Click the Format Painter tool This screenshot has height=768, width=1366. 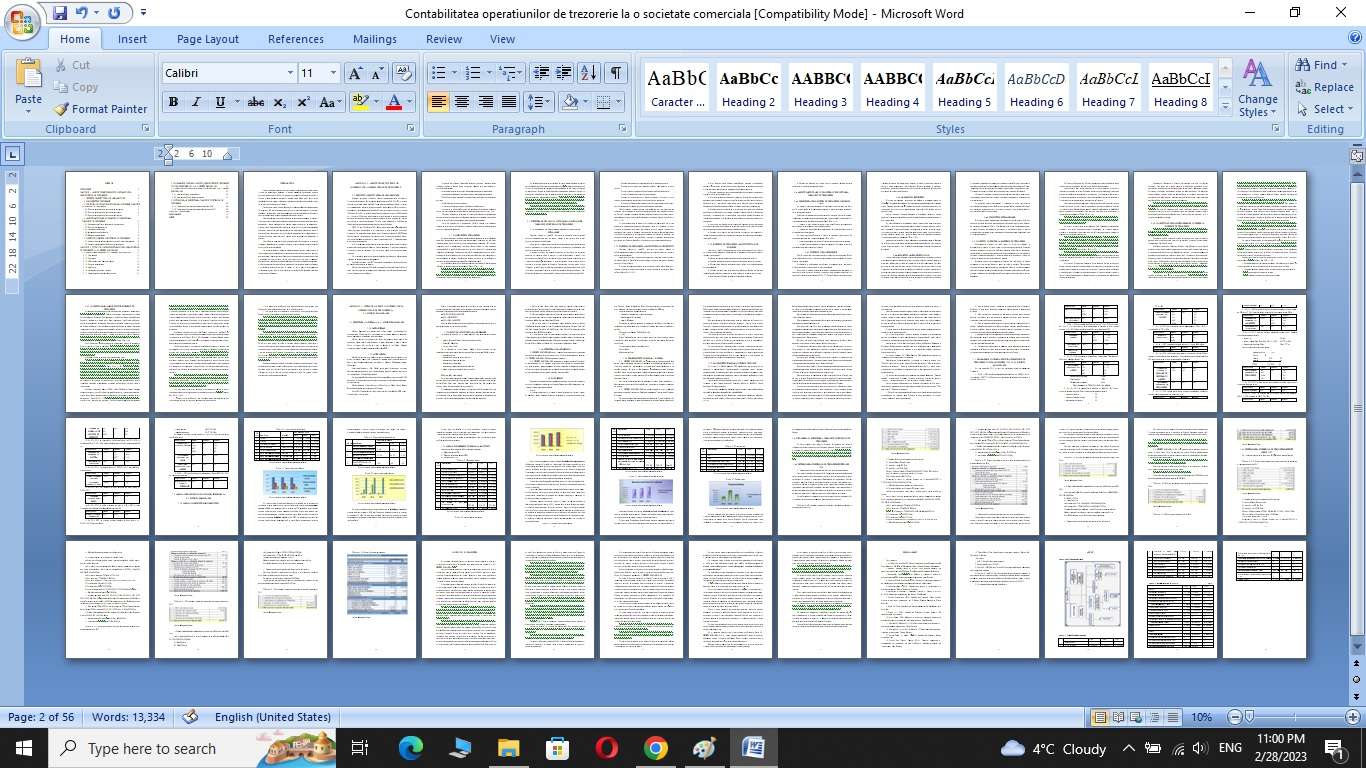[100, 109]
